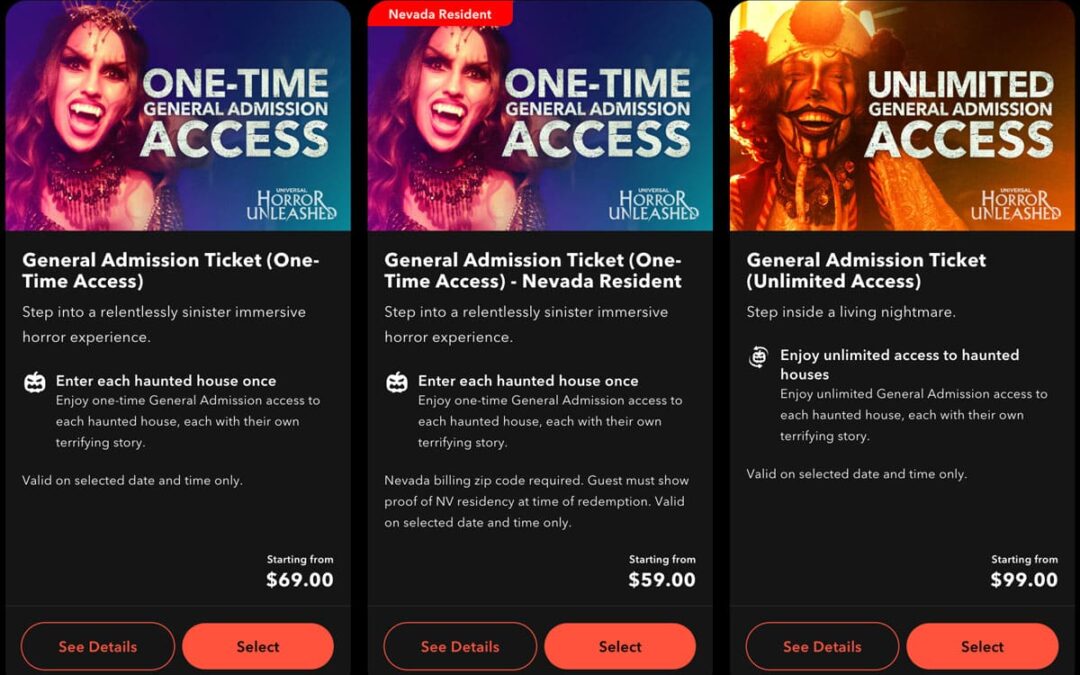The image size is (1080, 675).
Task: Click the $99.00 starting price
Action: [1024, 579]
